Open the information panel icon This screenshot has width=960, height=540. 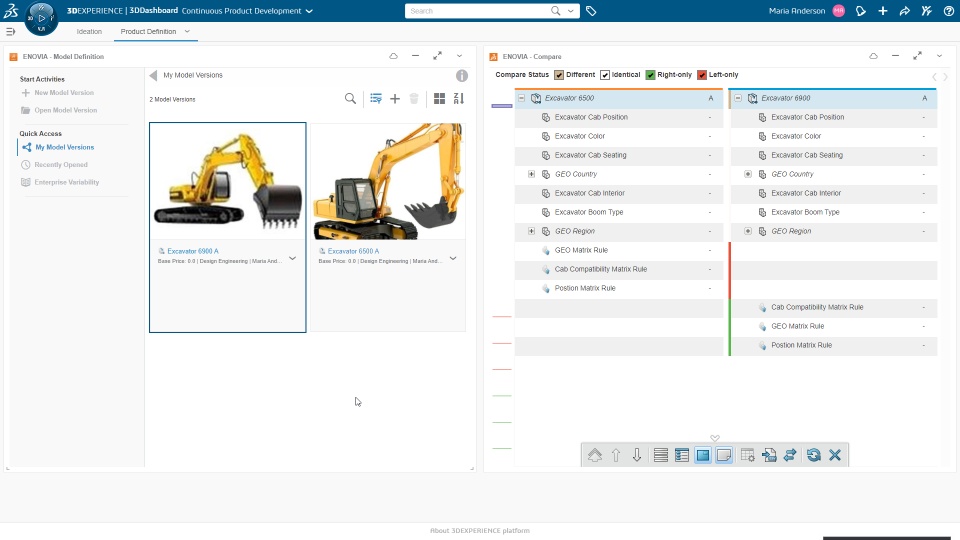(462, 75)
